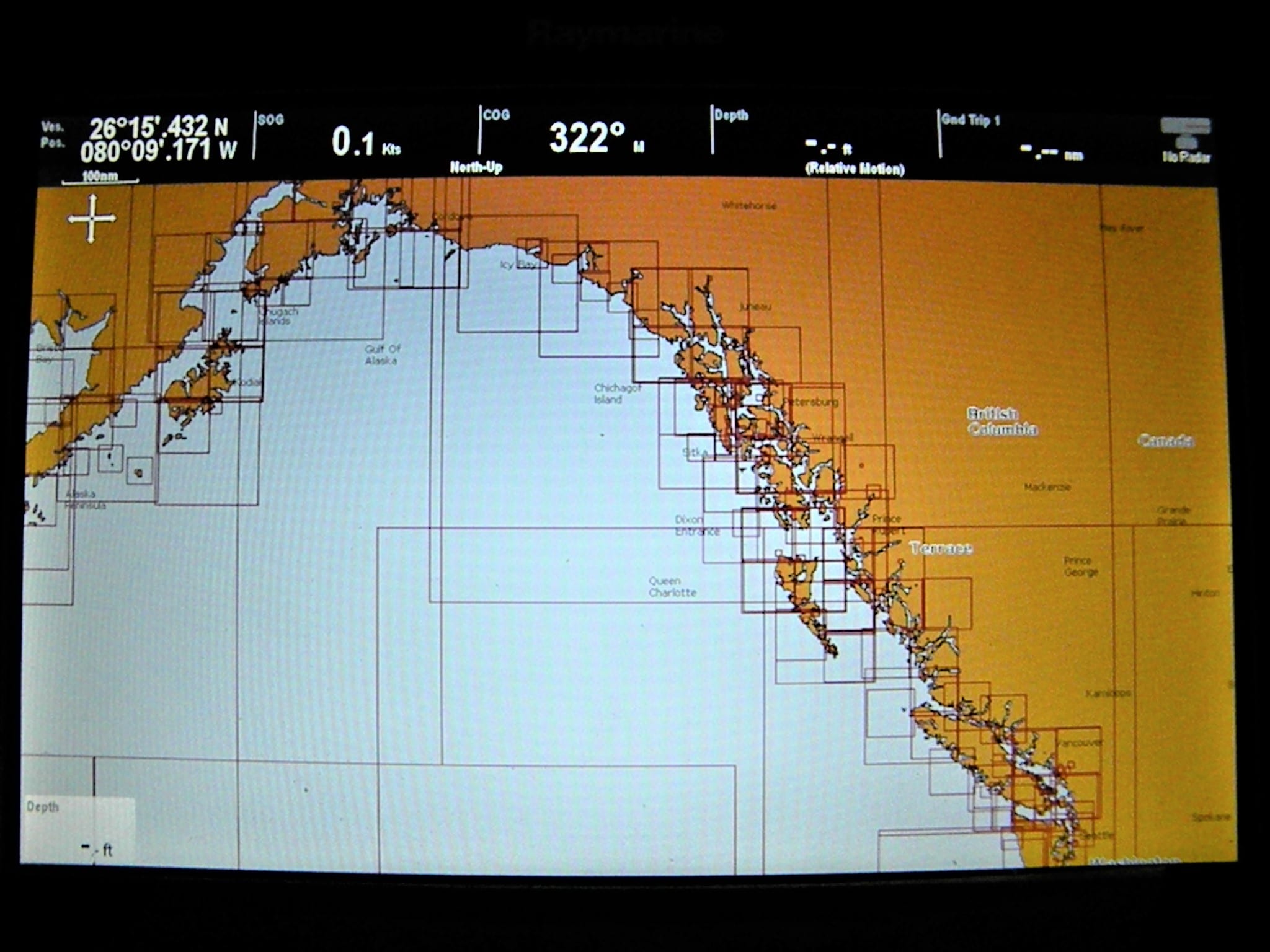1270x952 pixels.
Task: Click the Relative Motion mode label
Action: tap(855, 169)
